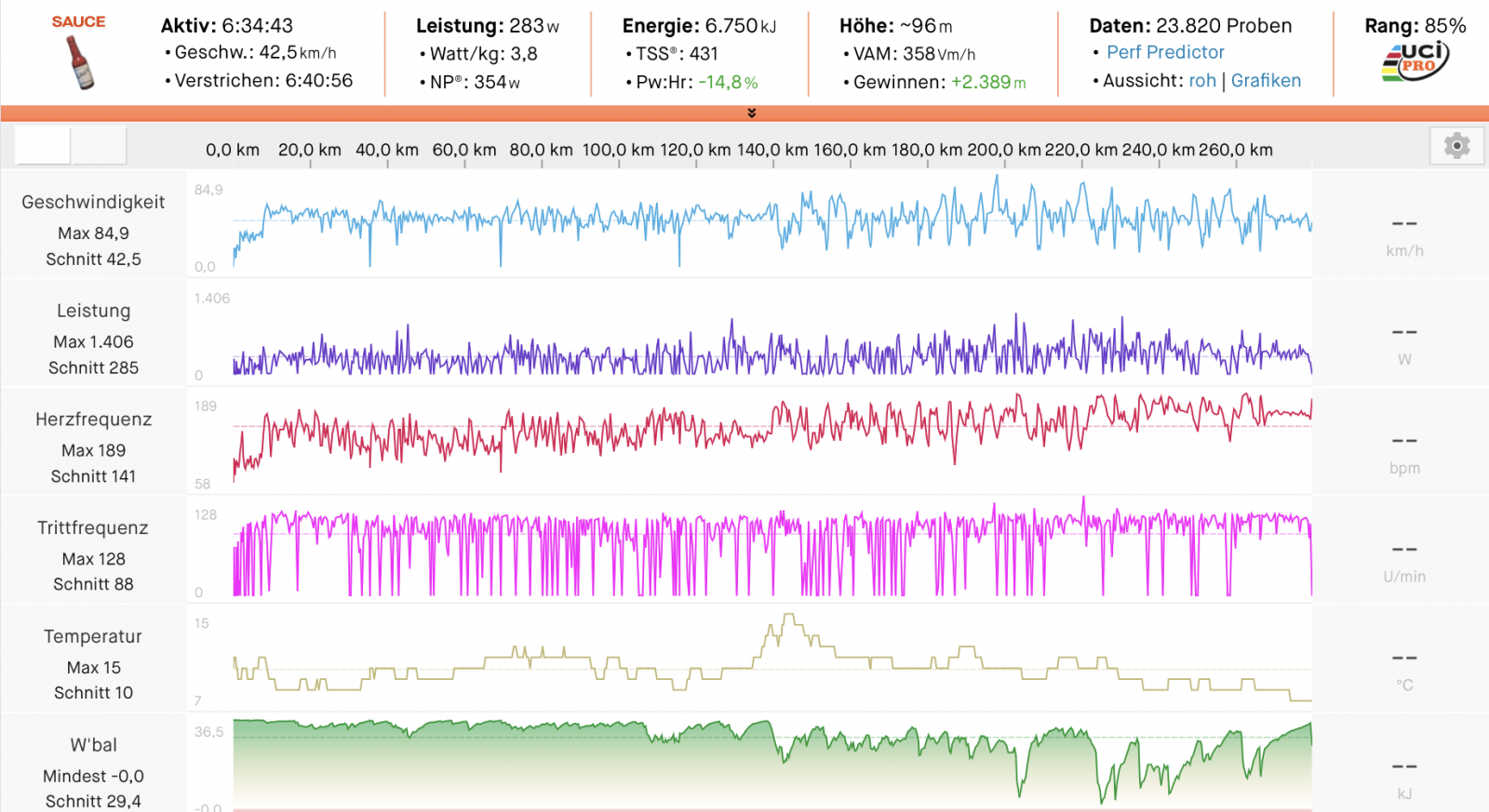
Task: Click the Aktiv time heading
Action: point(226,26)
